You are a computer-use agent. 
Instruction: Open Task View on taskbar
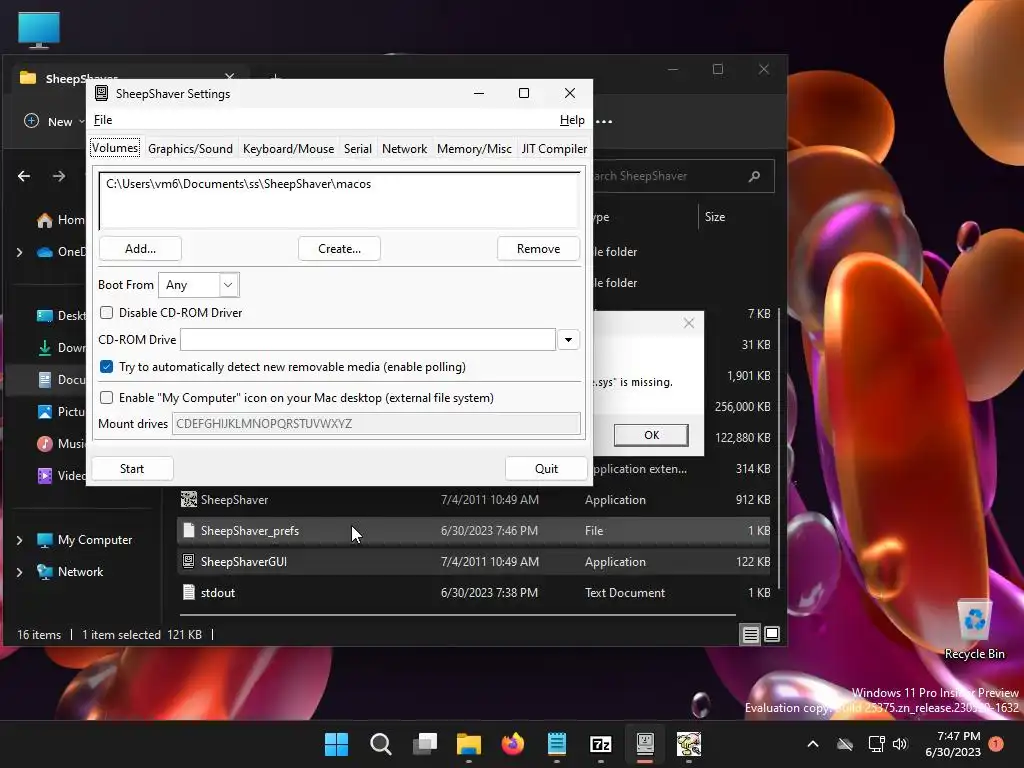click(x=424, y=744)
